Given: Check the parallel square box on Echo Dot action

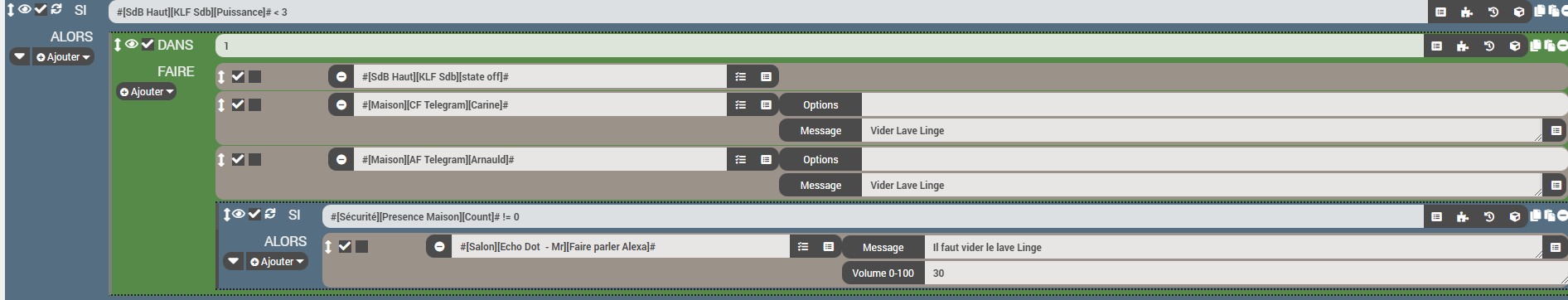Looking at the screenshot, I should (362, 247).
